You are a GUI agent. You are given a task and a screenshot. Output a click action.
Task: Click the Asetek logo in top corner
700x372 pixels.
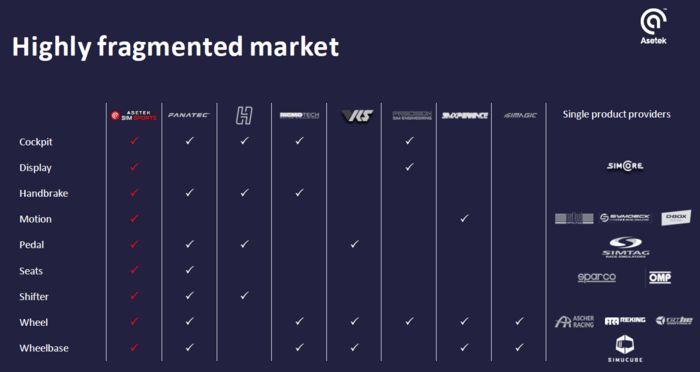click(653, 27)
